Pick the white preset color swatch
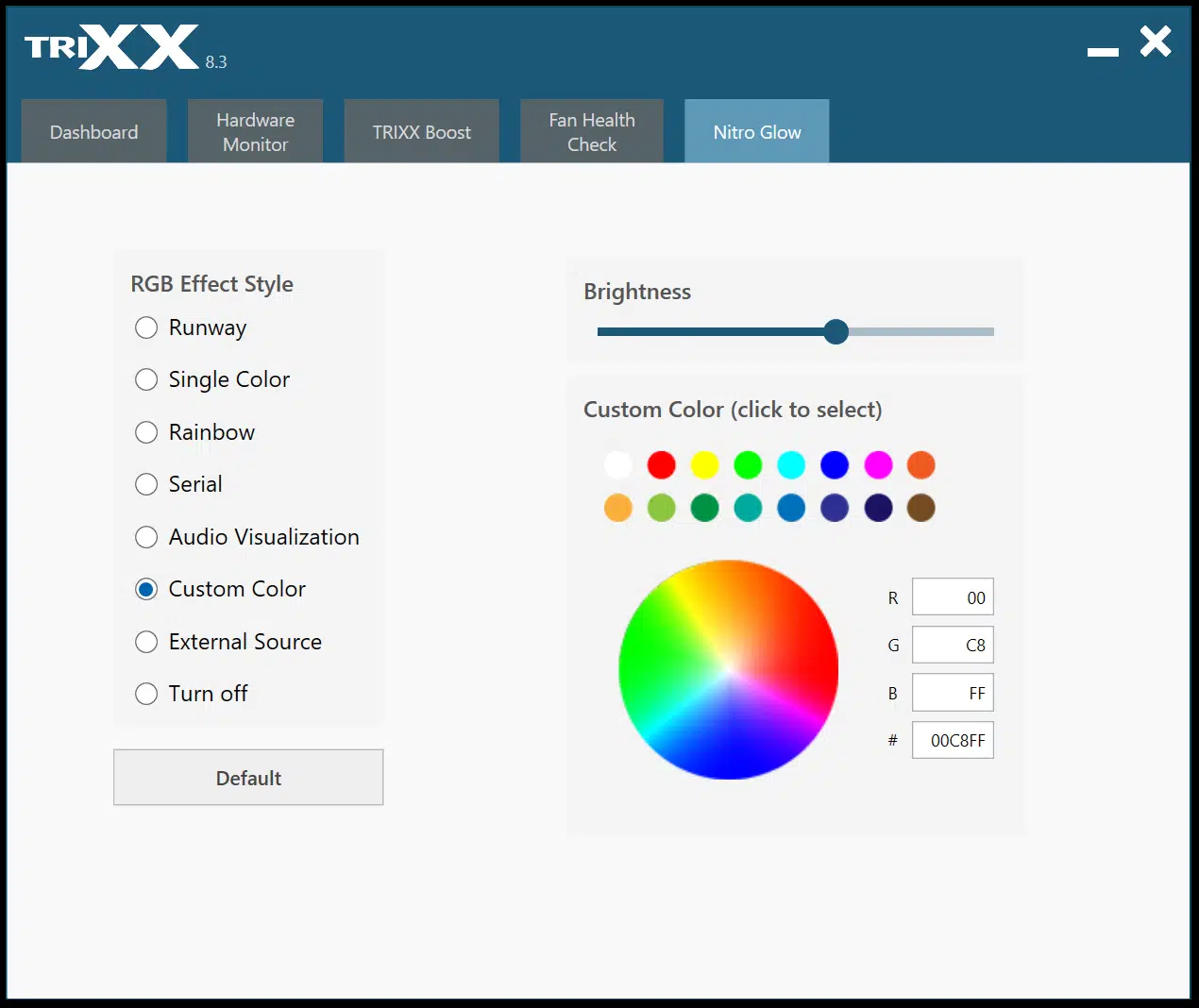The width and height of the screenshot is (1199, 1008). click(x=617, y=464)
